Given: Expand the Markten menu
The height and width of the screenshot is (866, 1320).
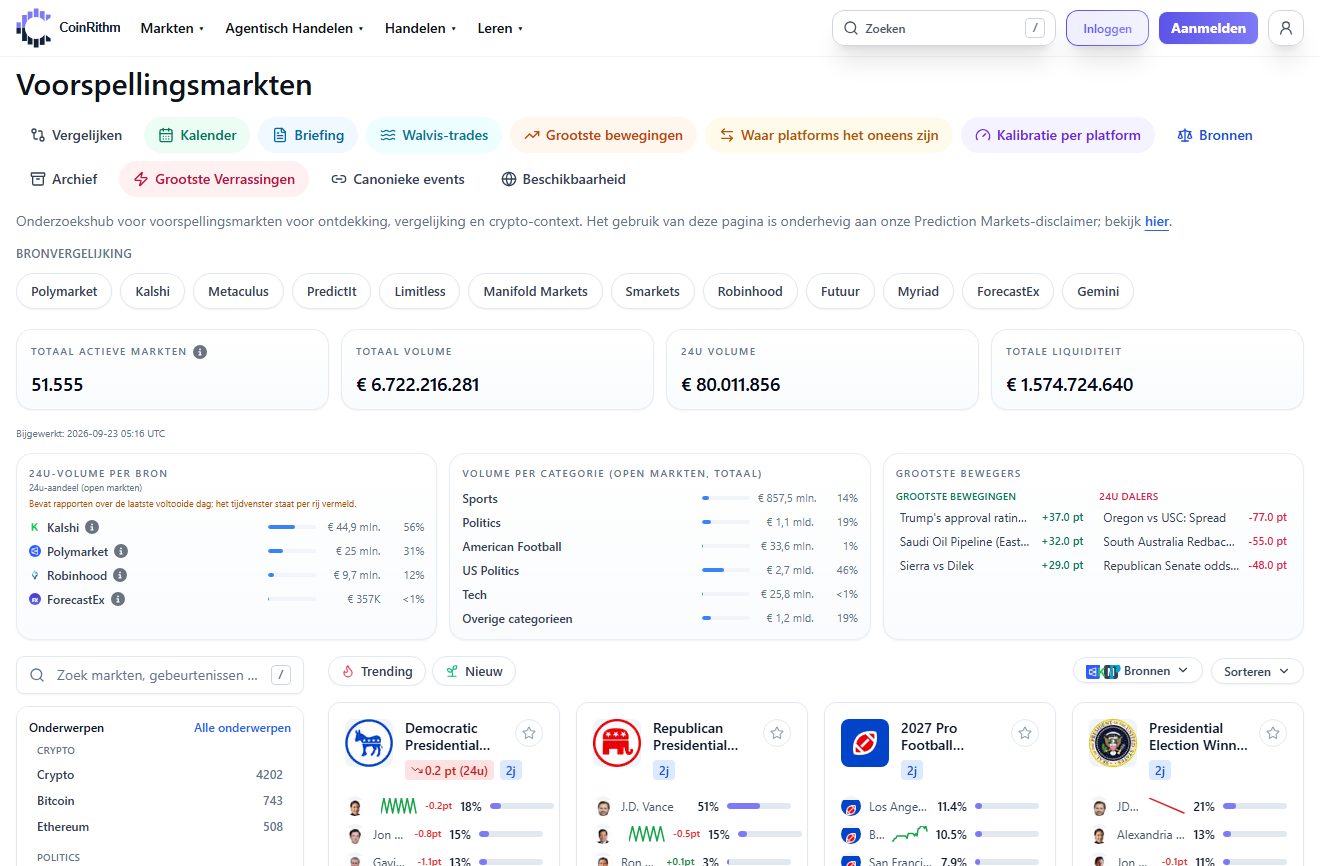Looking at the screenshot, I should click(172, 28).
